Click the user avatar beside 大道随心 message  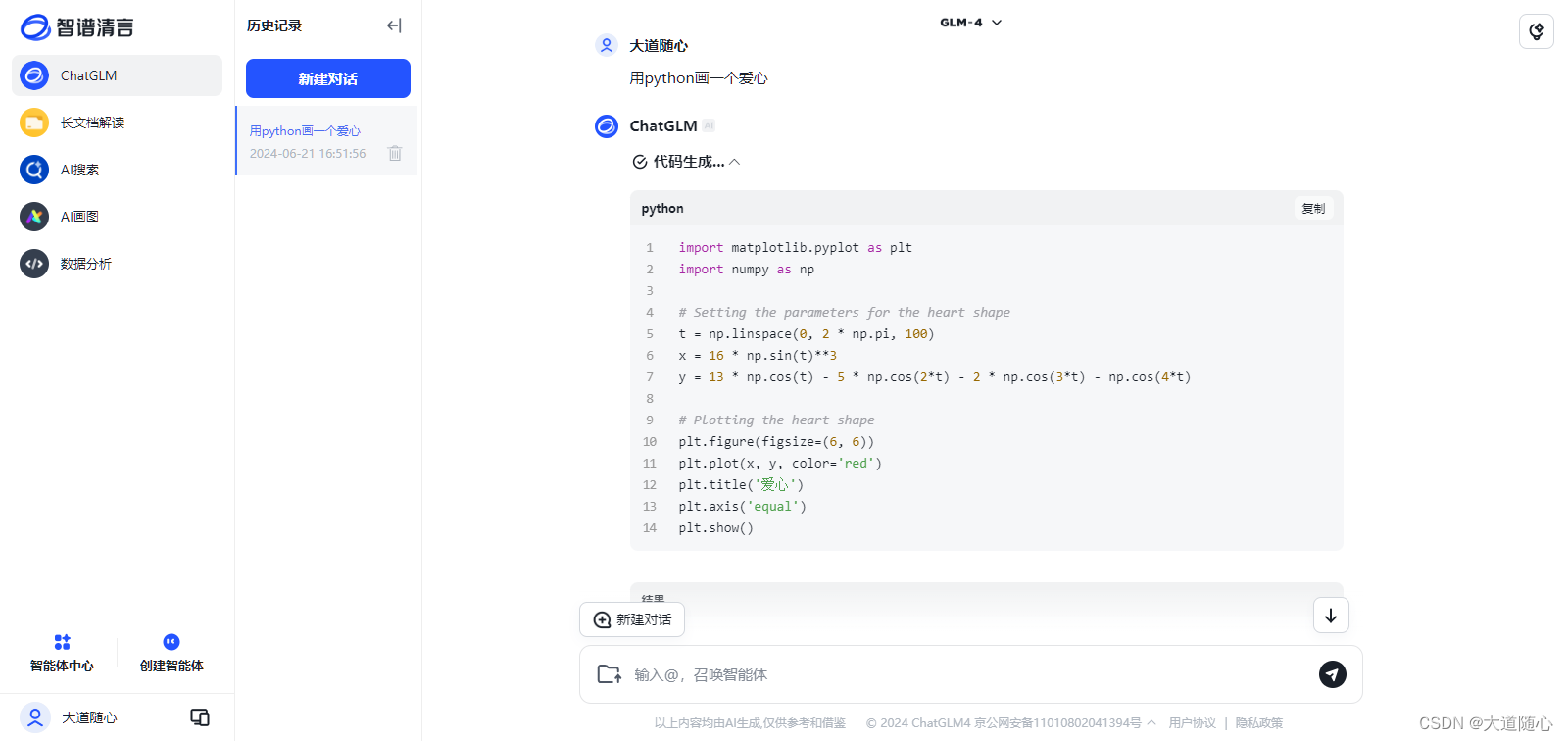(607, 45)
